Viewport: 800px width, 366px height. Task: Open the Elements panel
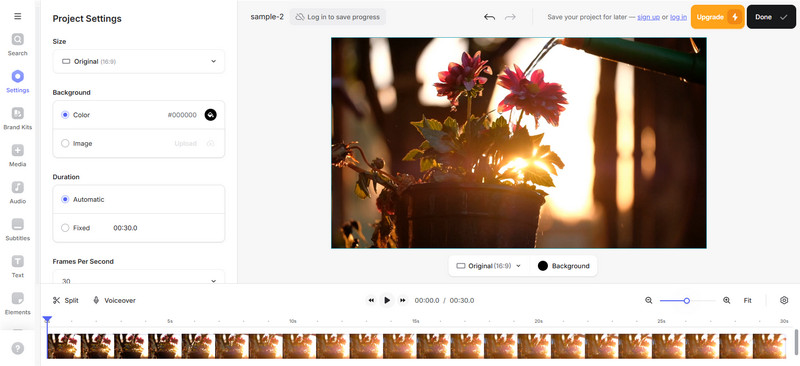pos(17,304)
